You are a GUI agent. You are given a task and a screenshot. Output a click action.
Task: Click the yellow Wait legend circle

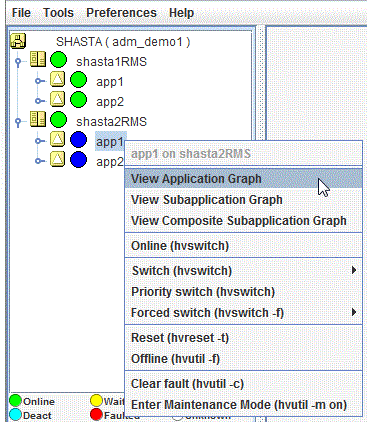point(96,401)
